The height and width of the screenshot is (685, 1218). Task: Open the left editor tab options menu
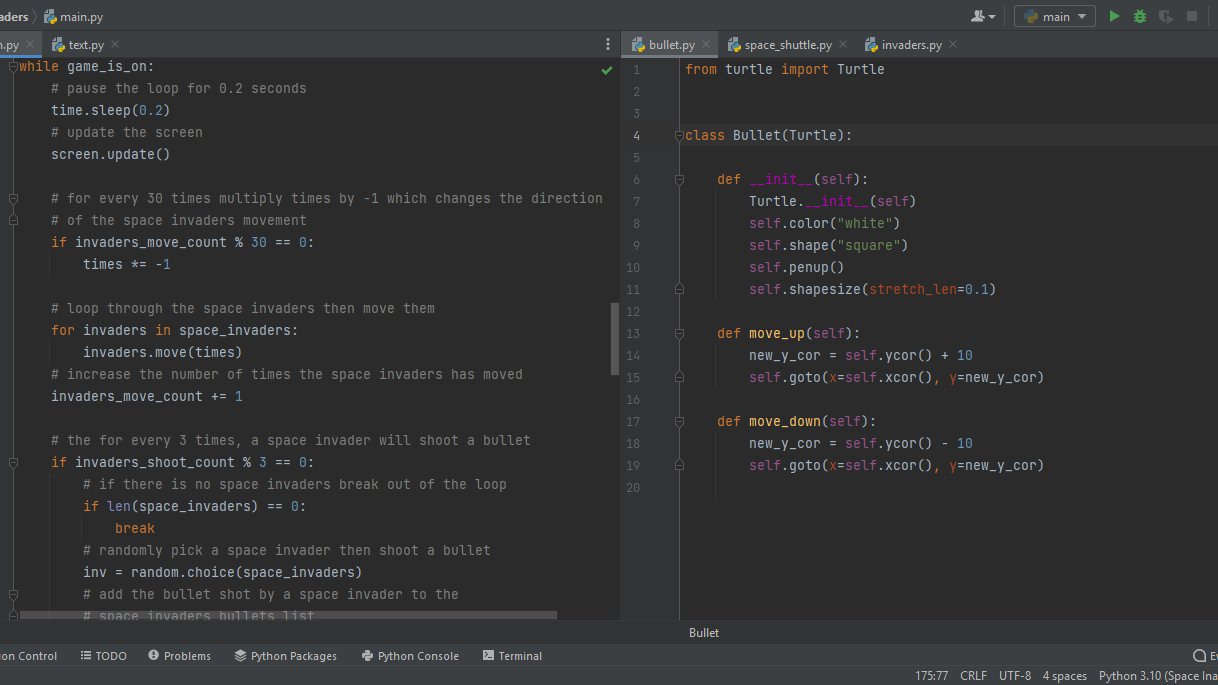coord(608,44)
